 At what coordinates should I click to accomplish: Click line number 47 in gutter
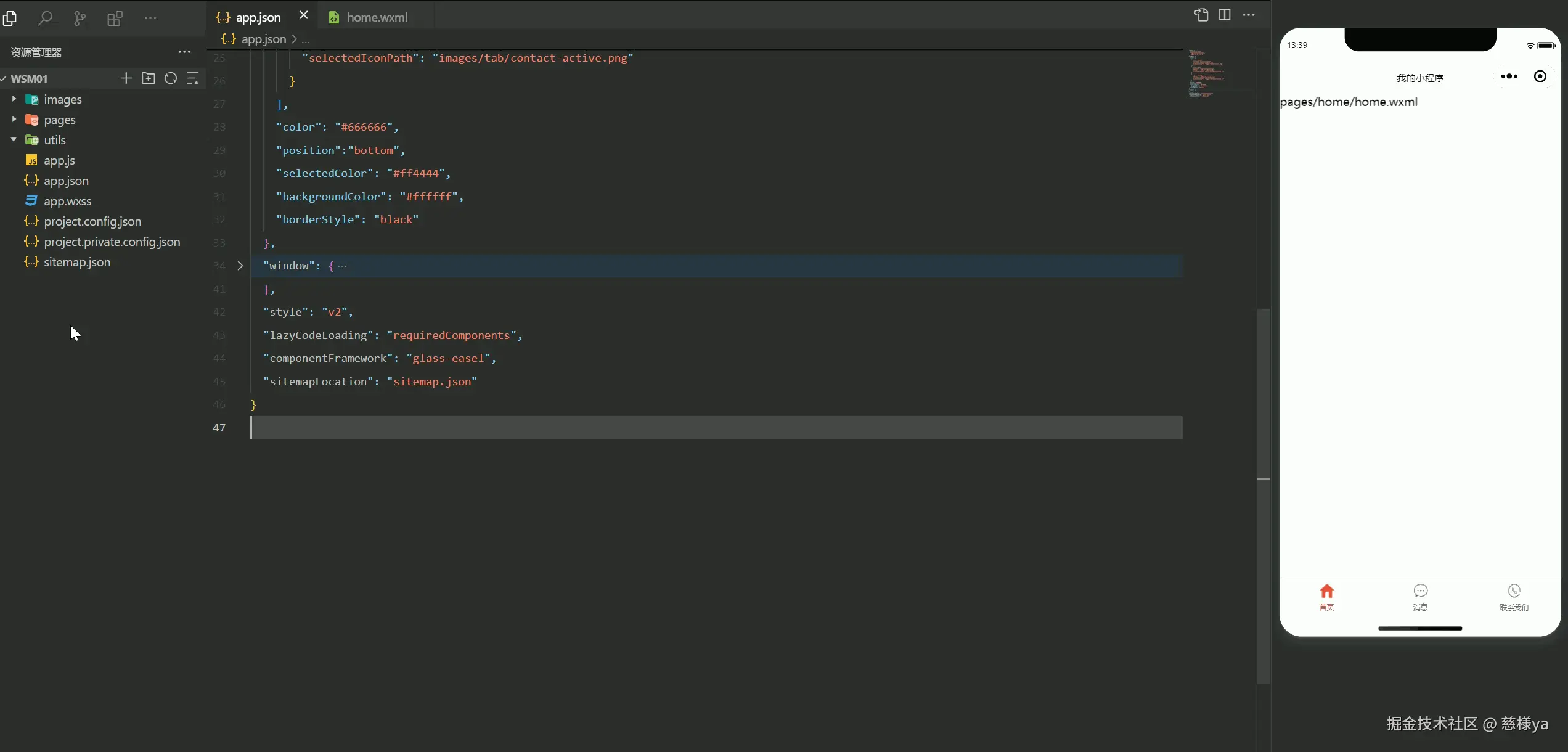point(219,428)
